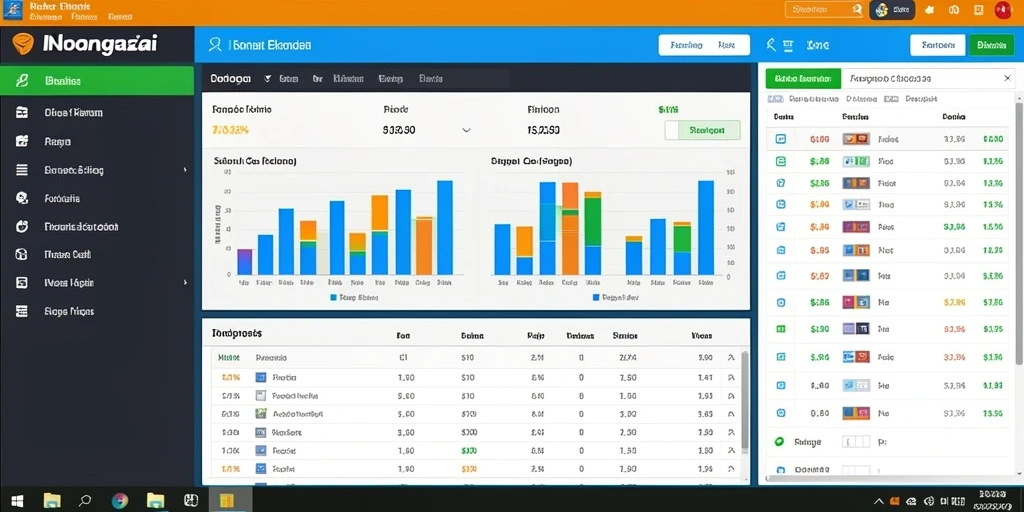Select the green tab in the right panel
Image resolution: width=1024 pixels, height=512 pixels.
(x=803, y=78)
